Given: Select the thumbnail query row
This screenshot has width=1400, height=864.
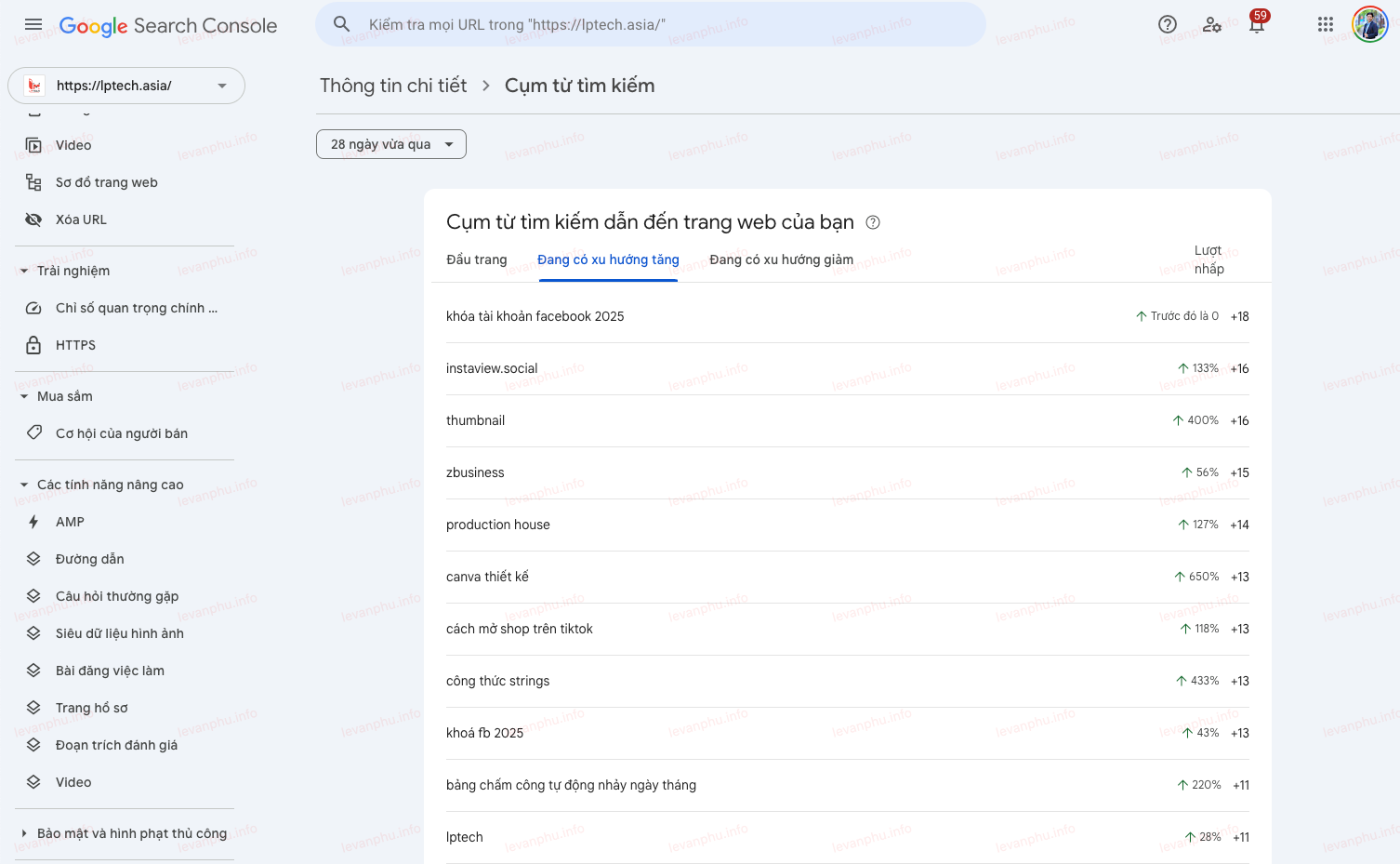Looking at the screenshot, I should pyautogui.click(x=848, y=420).
